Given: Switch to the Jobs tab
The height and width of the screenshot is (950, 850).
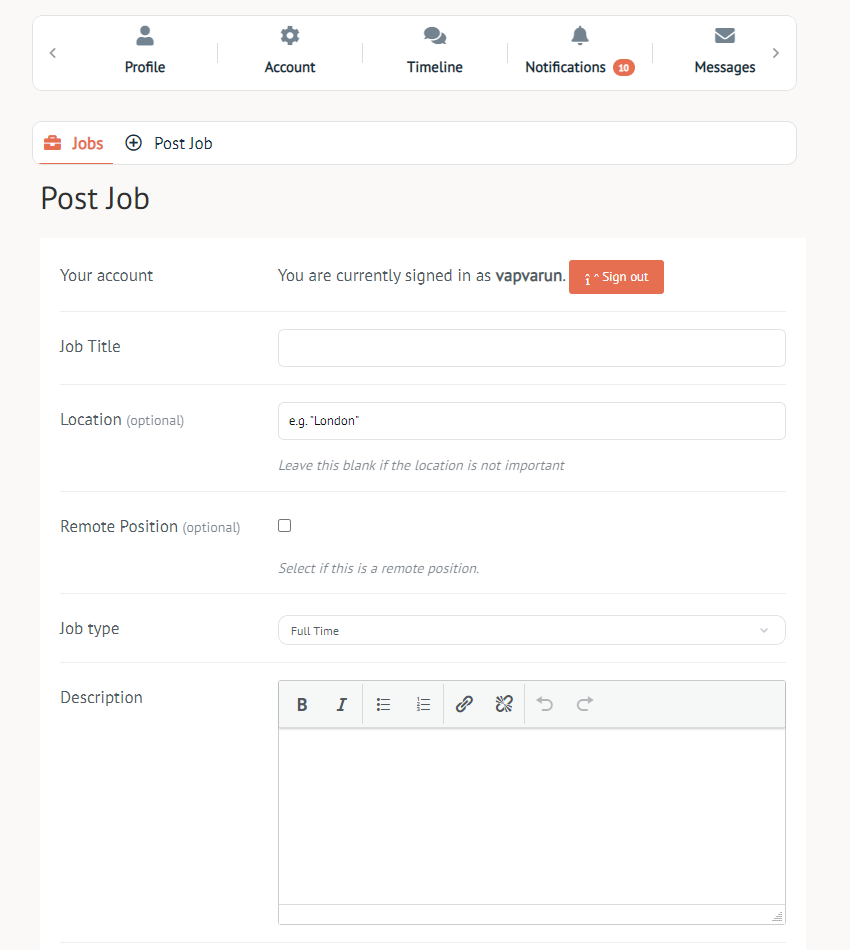Looking at the screenshot, I should click(x=74, y=143).
